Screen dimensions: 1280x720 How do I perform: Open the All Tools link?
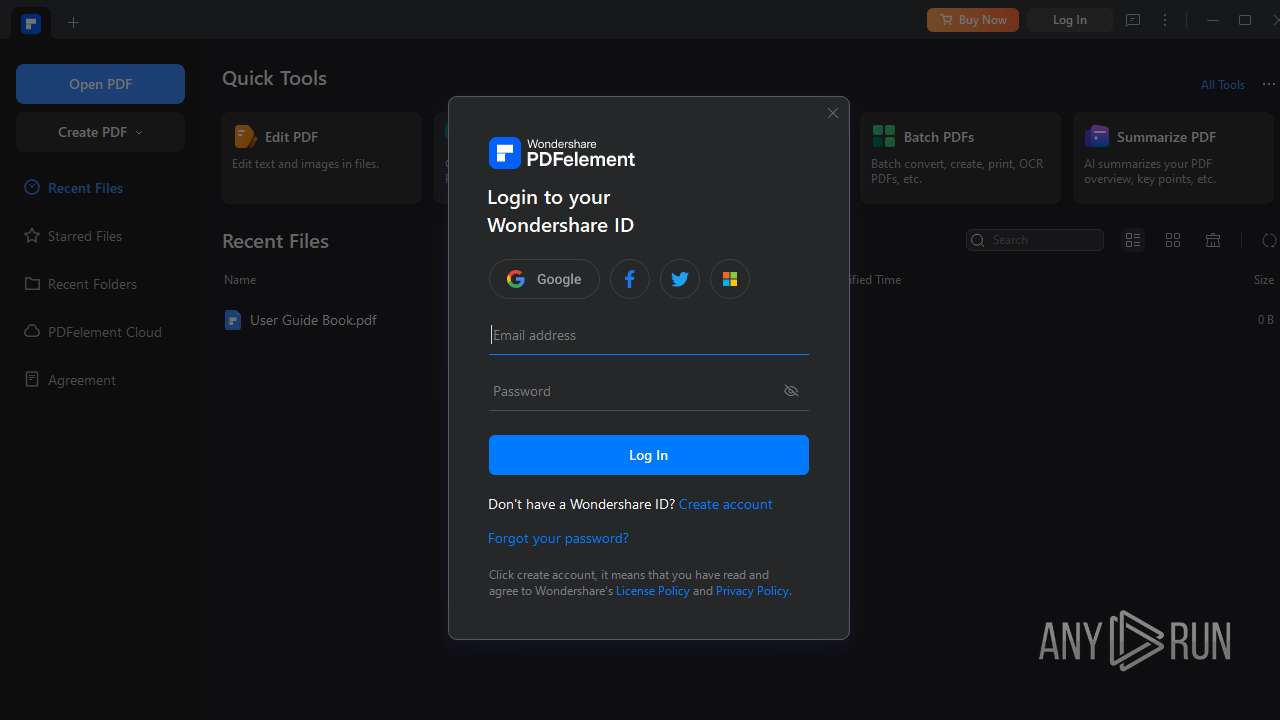tap(1222, 85)
